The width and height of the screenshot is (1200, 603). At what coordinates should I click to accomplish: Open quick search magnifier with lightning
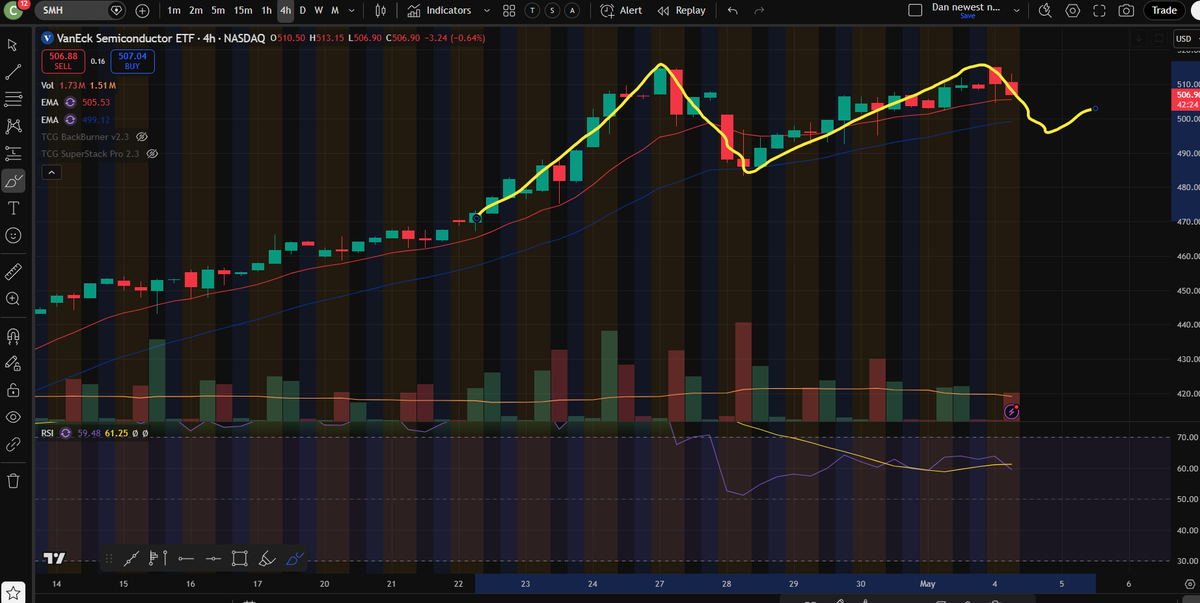[1045, 10]
